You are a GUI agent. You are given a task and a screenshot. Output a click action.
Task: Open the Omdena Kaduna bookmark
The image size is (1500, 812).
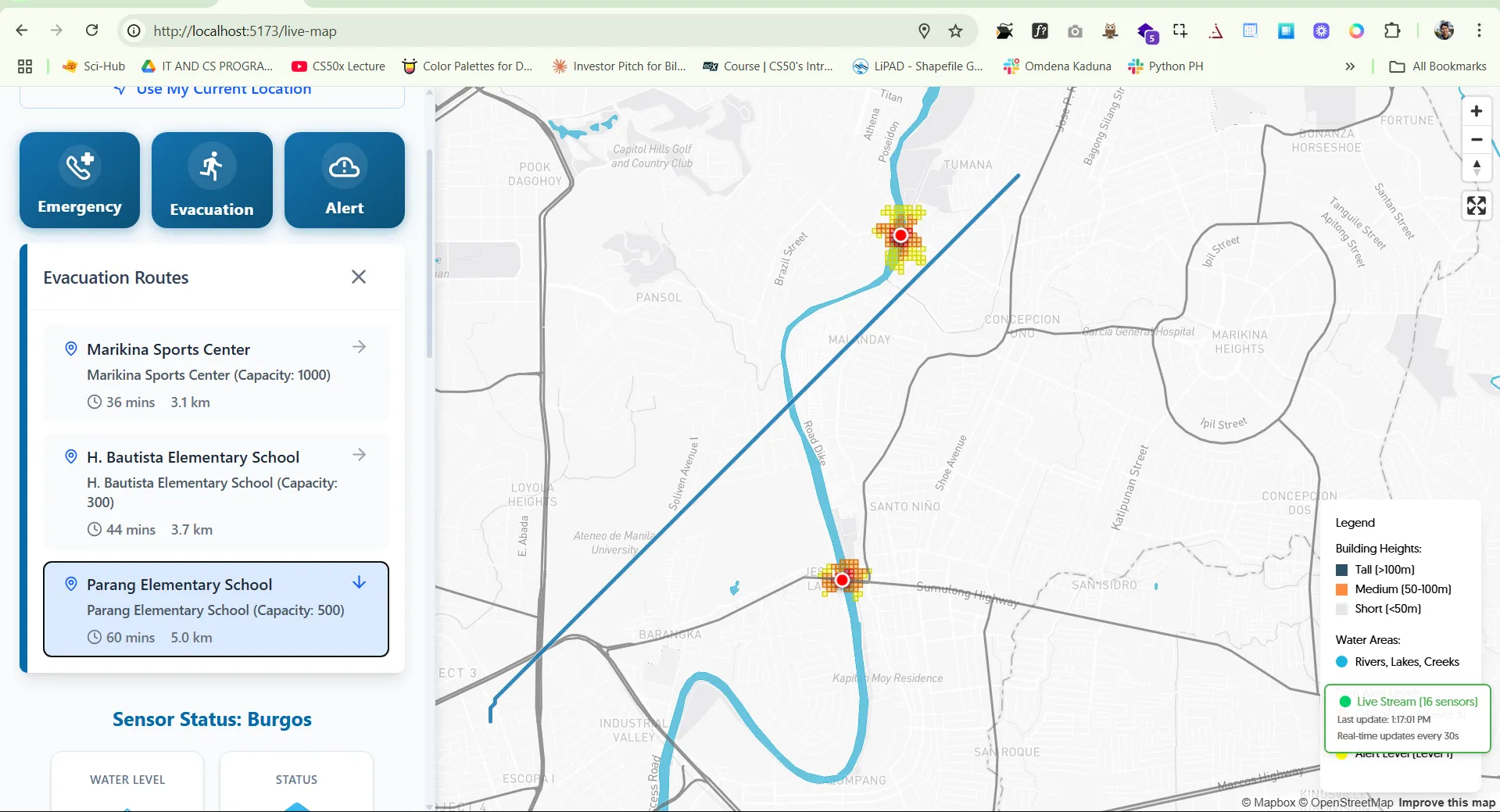[1058, 66]
